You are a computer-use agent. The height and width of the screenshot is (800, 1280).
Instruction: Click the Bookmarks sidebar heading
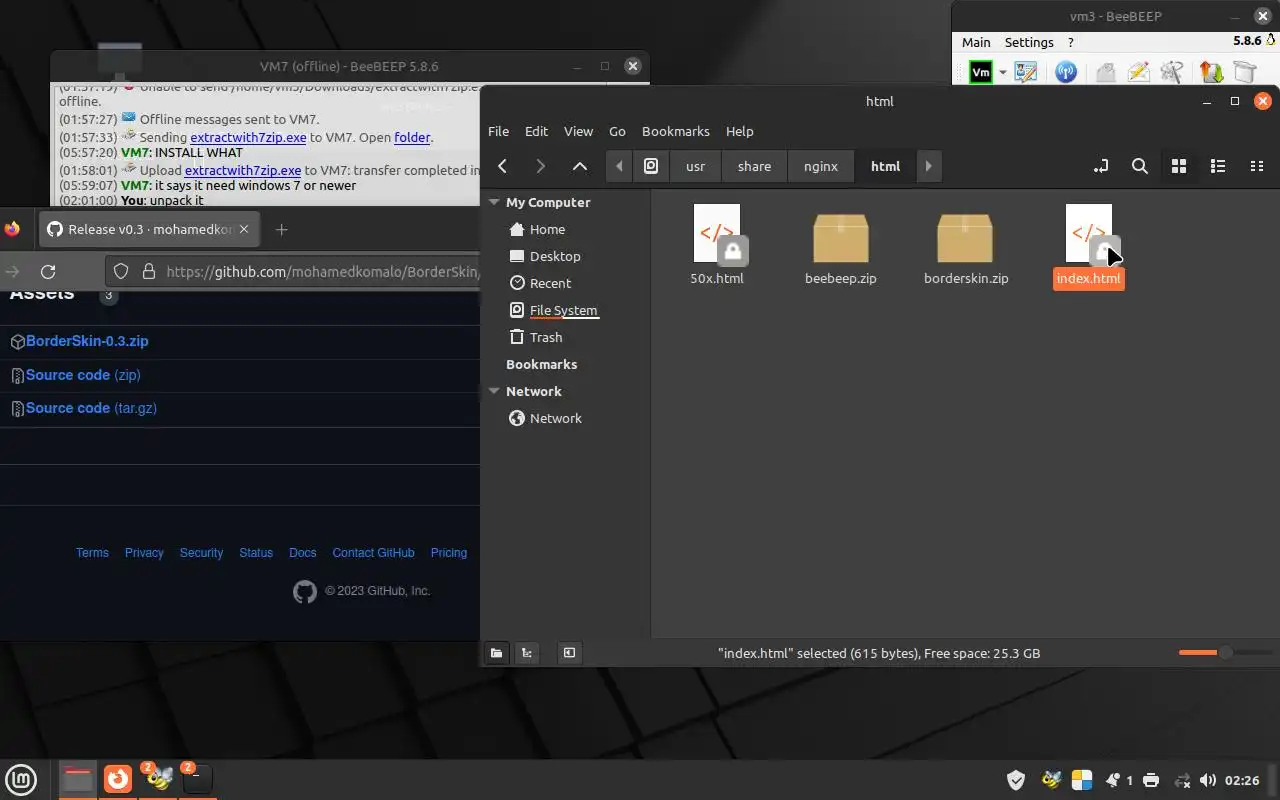[x=541, y=364]
